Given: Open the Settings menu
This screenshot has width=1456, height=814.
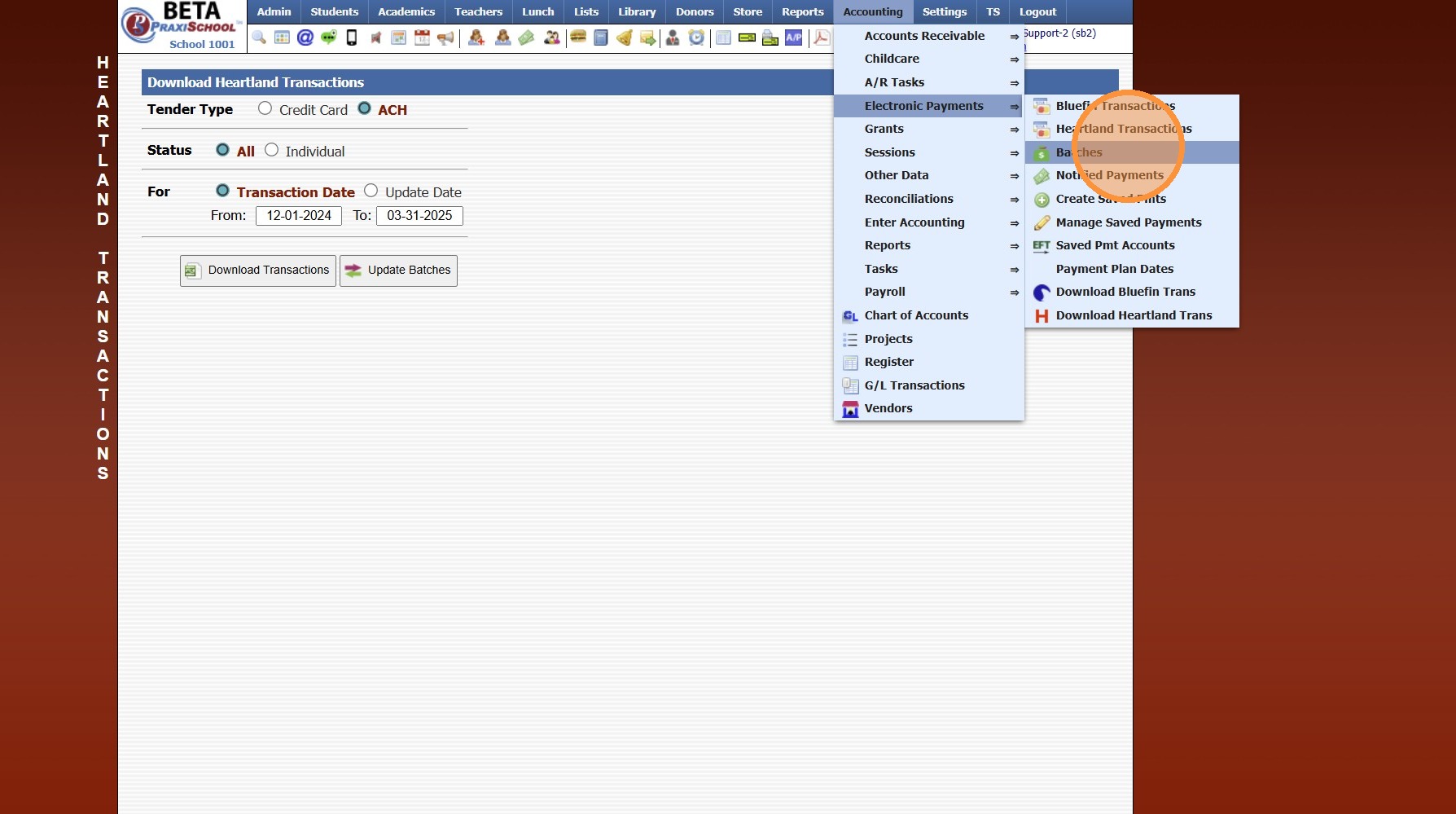Looking at the screenshot, I should pyautogui.click(x=945, y=12).
